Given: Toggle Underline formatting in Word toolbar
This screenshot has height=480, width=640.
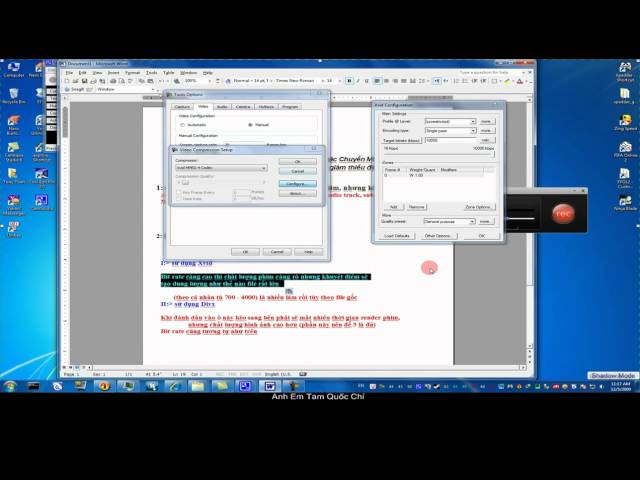Looking at the screenshot, I should 367,81.
